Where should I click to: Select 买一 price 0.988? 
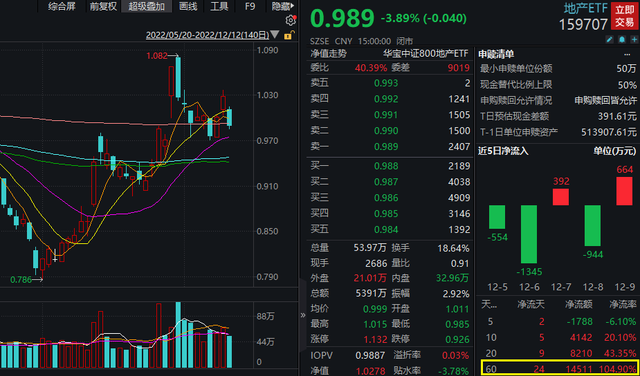[x=386, y=166]
